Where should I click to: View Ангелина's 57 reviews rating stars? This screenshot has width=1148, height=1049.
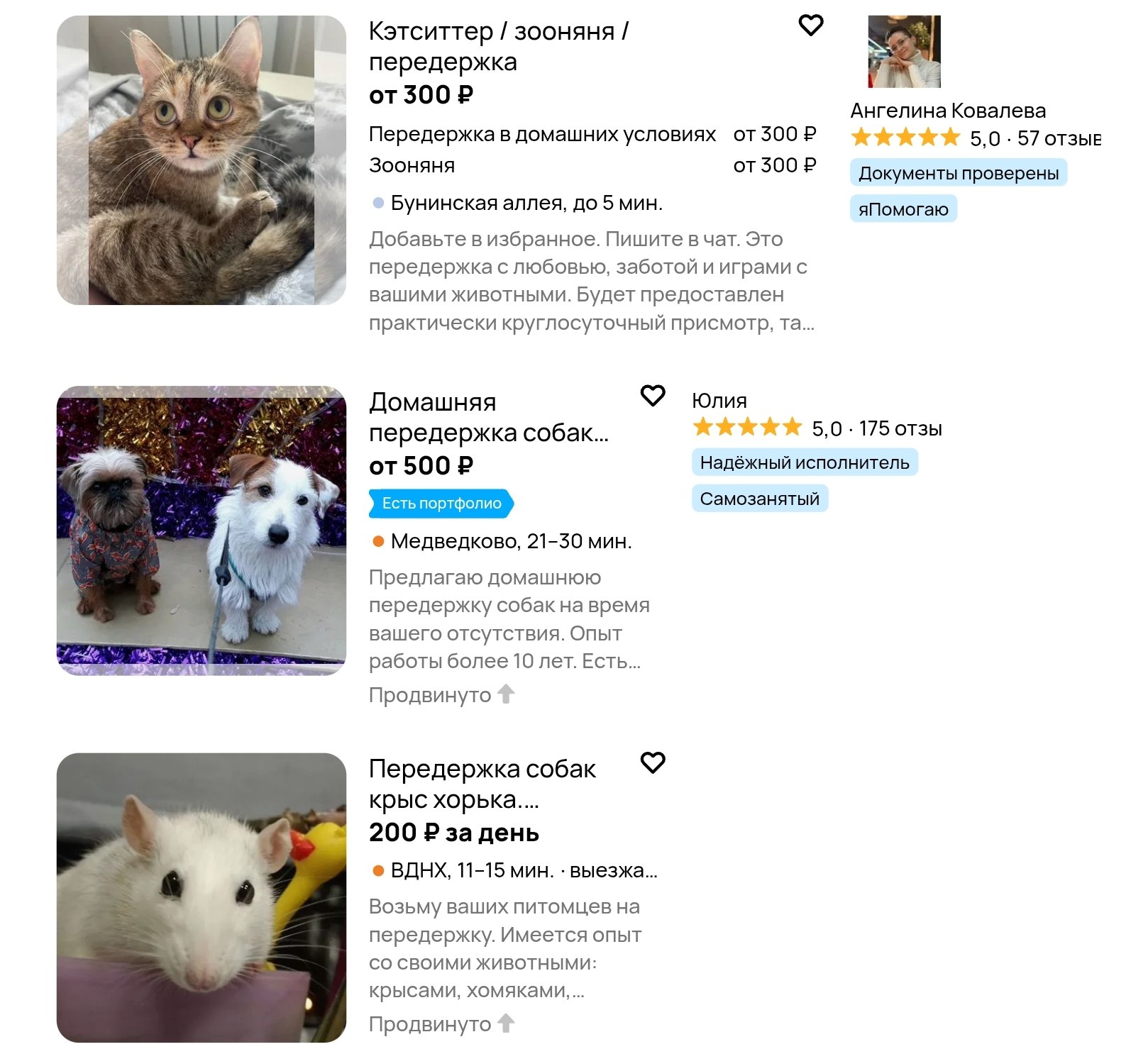tap(905, 137)
